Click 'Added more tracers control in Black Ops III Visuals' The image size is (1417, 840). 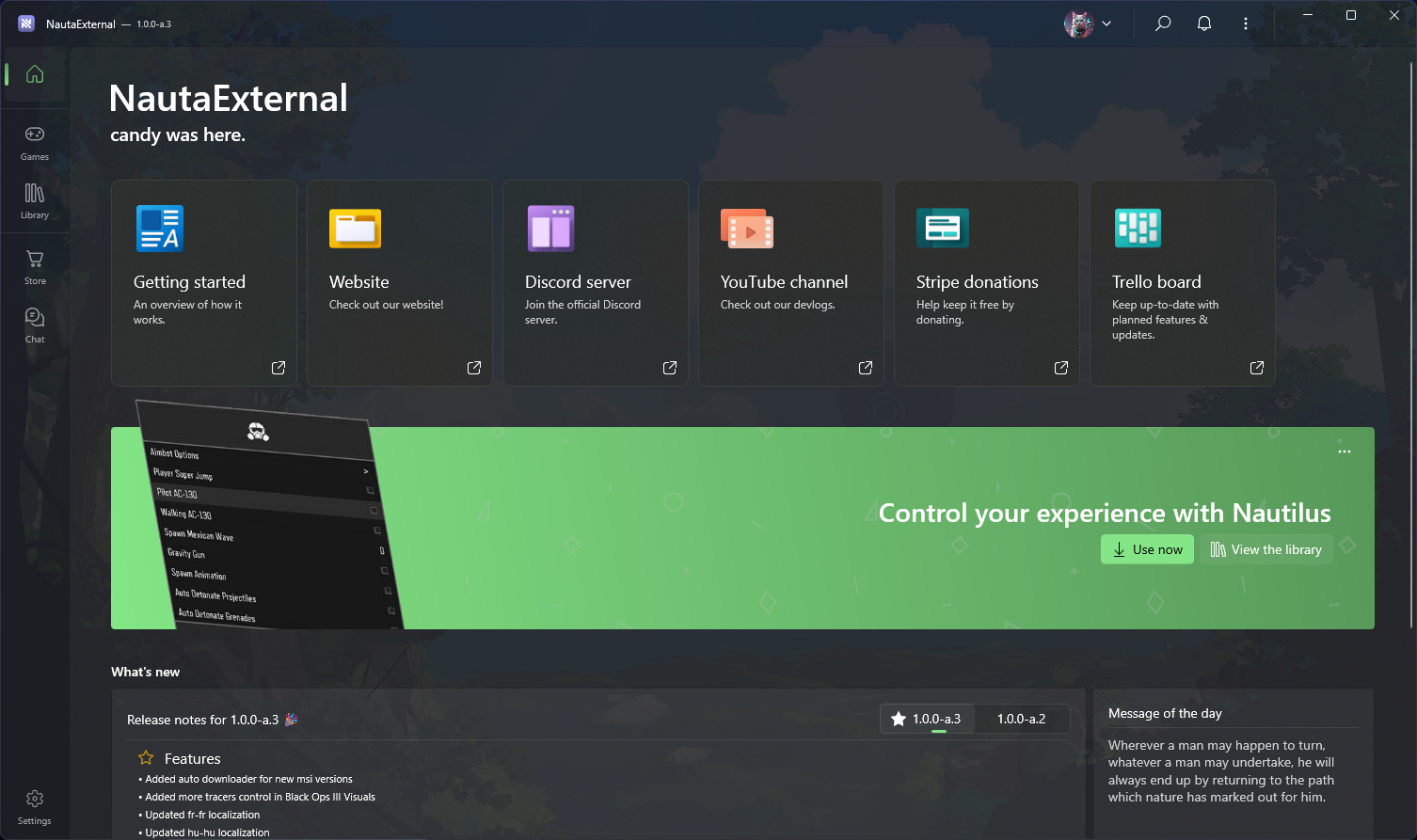(x=260, y=797)
